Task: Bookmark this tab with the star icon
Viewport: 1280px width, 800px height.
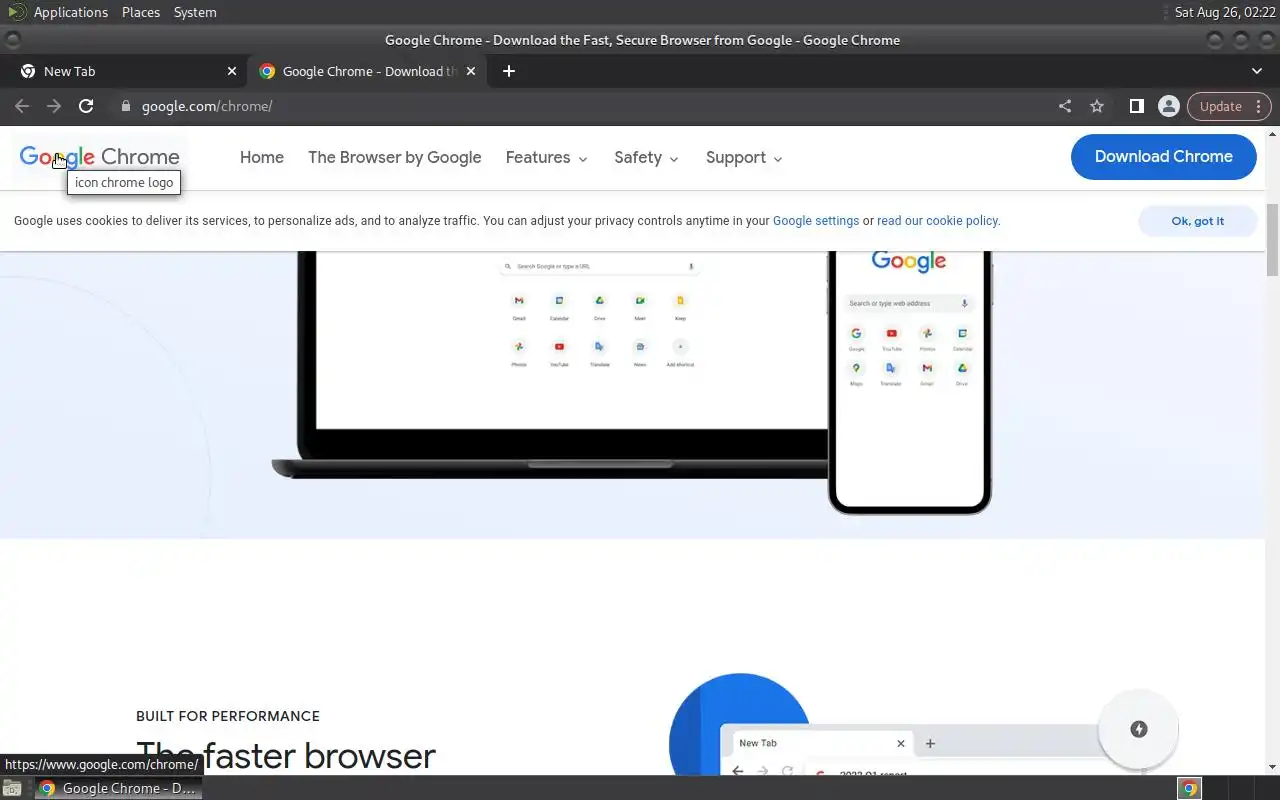Action: point(1097,106)
